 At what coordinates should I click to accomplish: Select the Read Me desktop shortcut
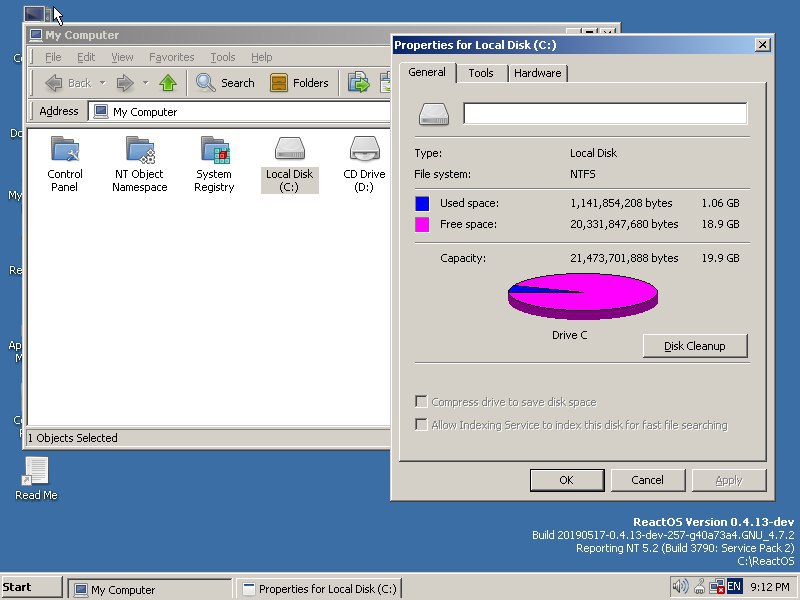(36, 479)
